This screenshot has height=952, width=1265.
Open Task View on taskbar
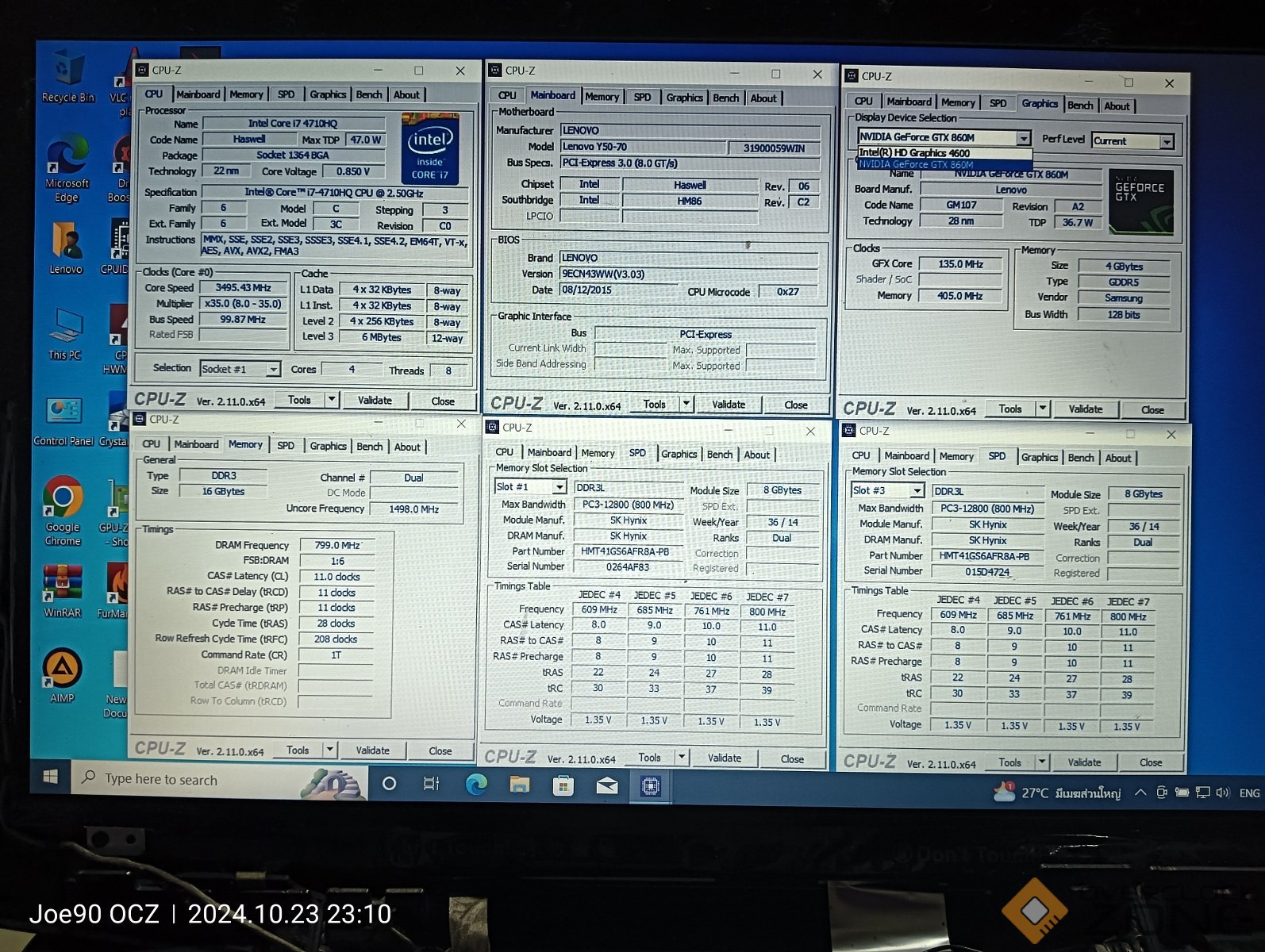(x=431, y=784)
